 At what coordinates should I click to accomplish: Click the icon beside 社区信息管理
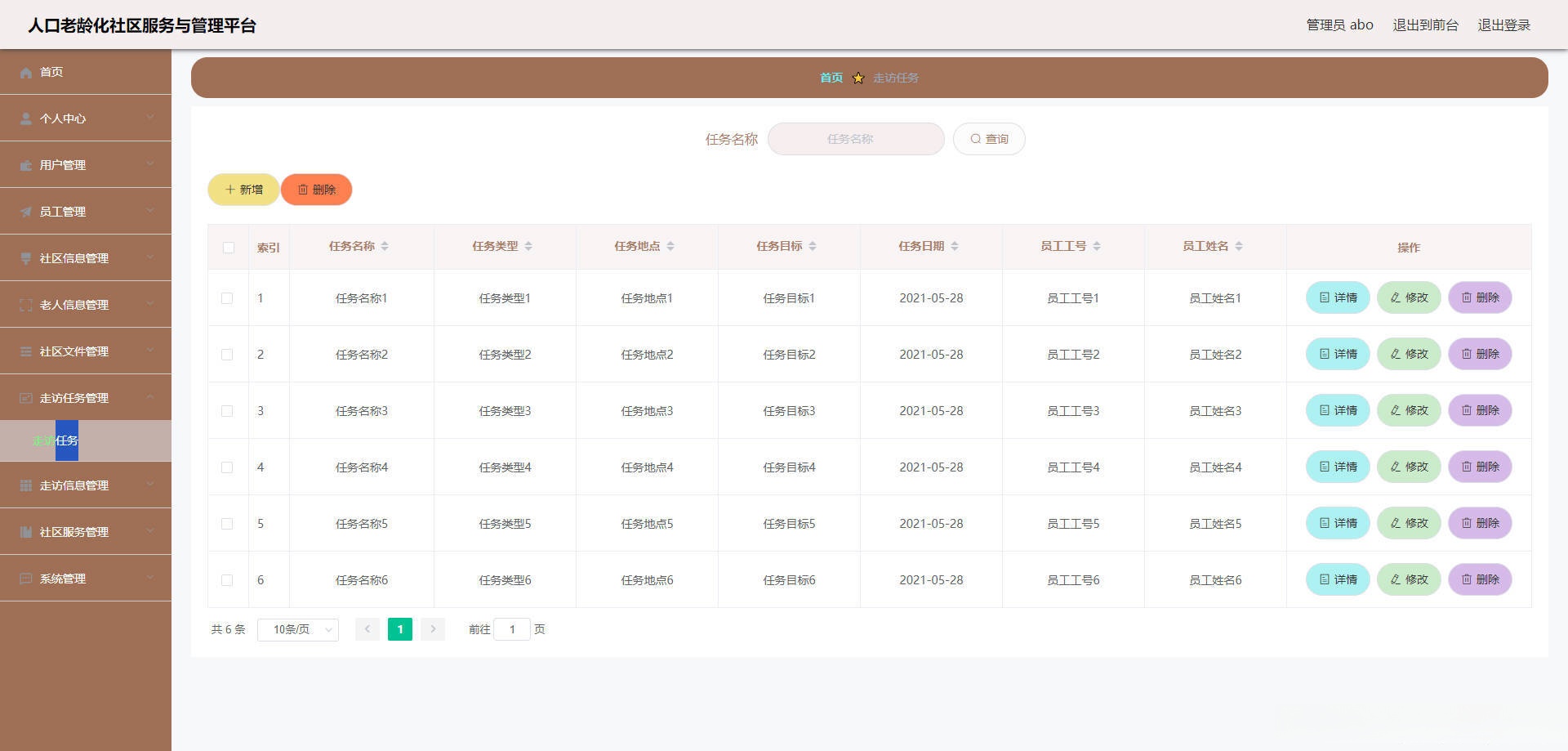pos(26,259)
